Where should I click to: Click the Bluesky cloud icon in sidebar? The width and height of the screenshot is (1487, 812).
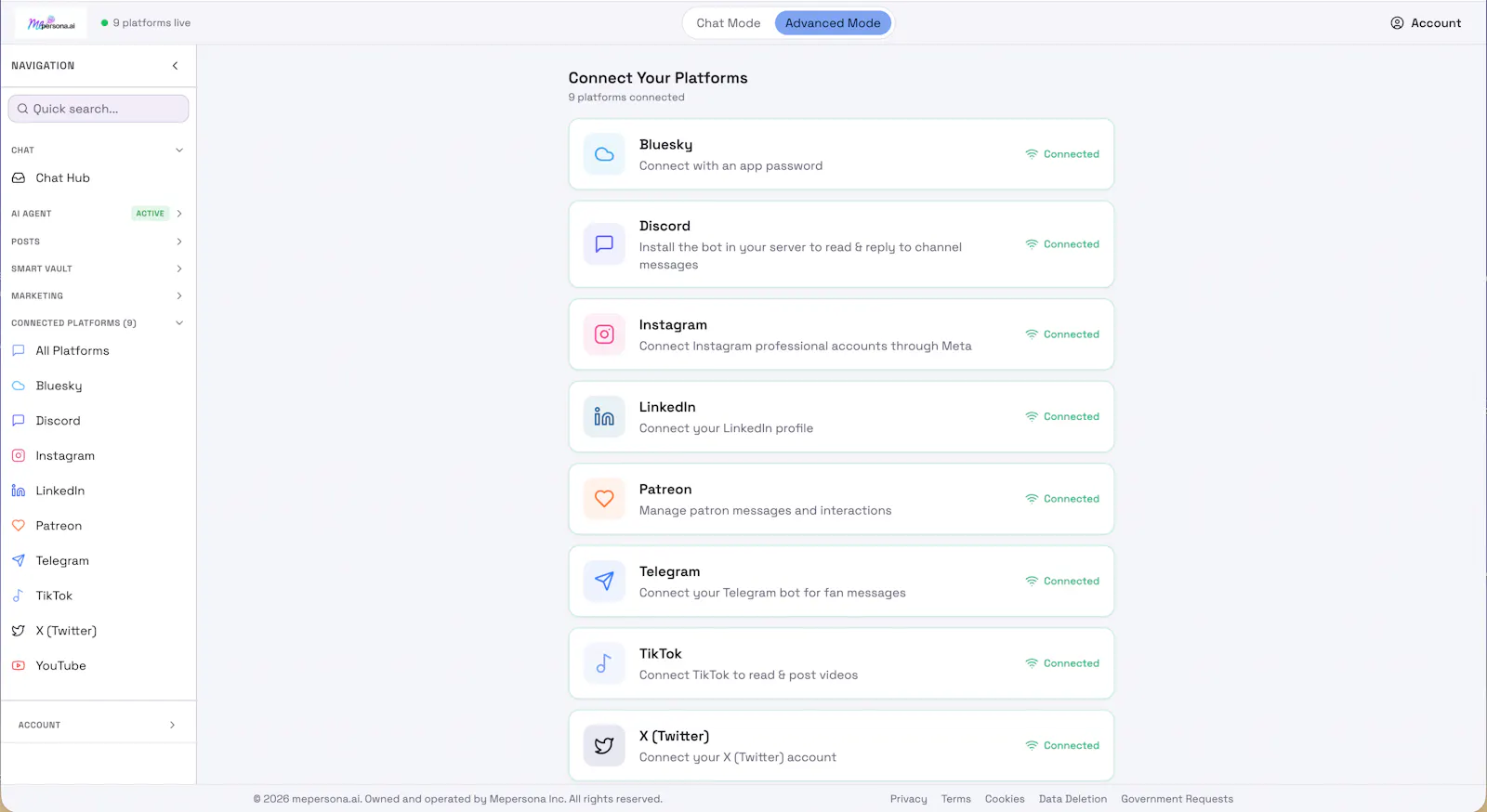tap(19, 386)
